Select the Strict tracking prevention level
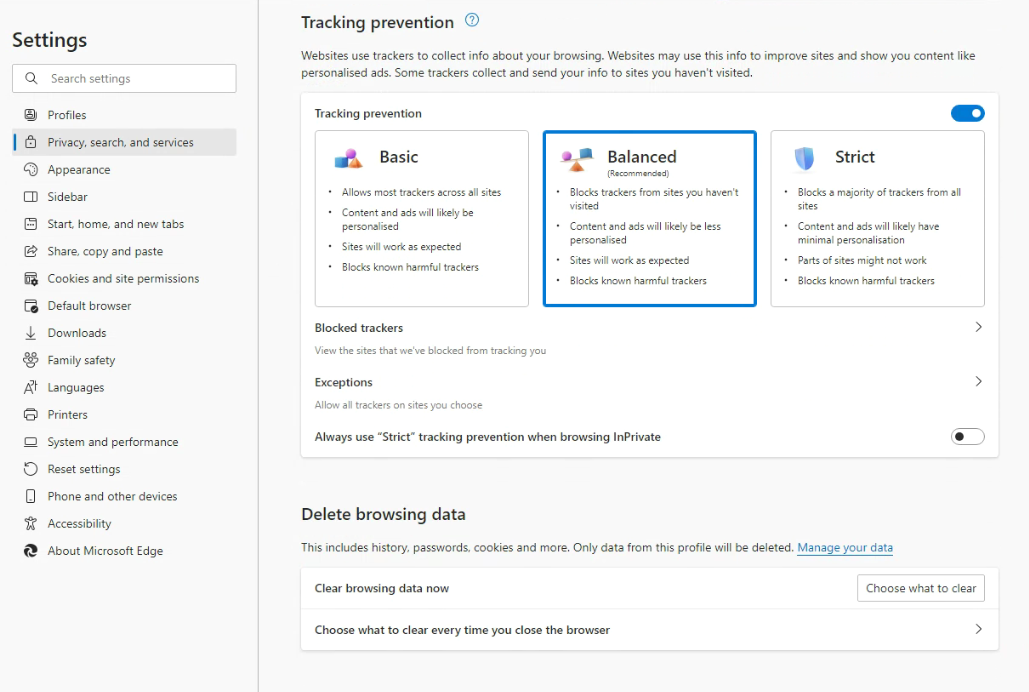 coord(877,217)
